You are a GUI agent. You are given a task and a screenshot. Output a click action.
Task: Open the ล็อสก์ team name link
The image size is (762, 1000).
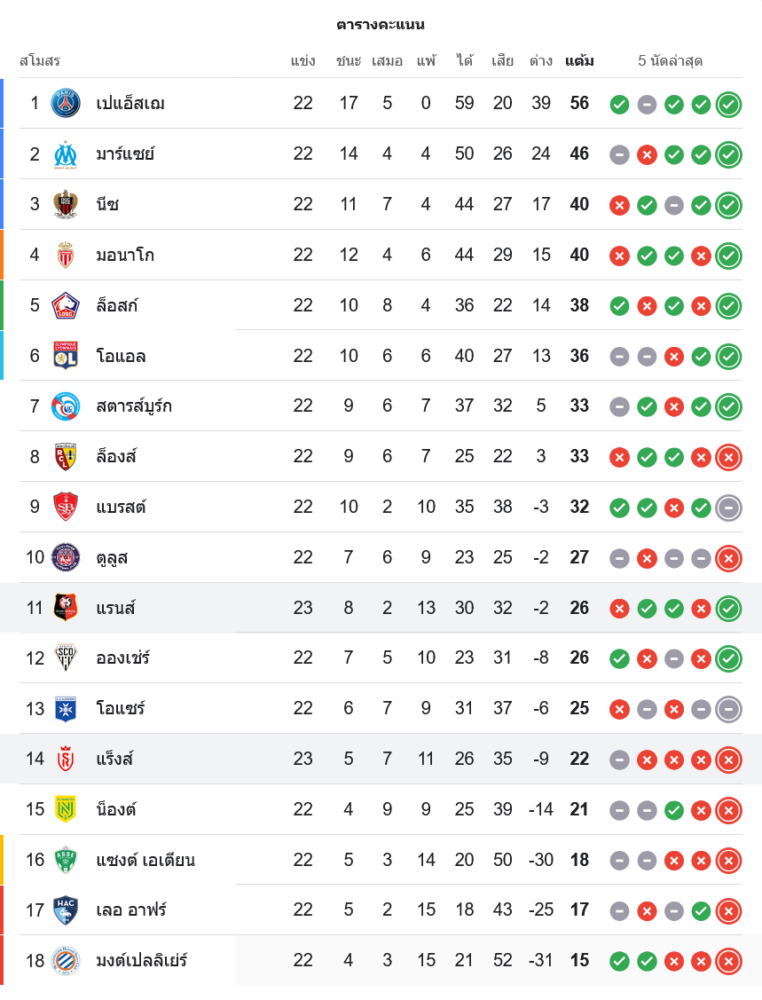coord(117,305)
